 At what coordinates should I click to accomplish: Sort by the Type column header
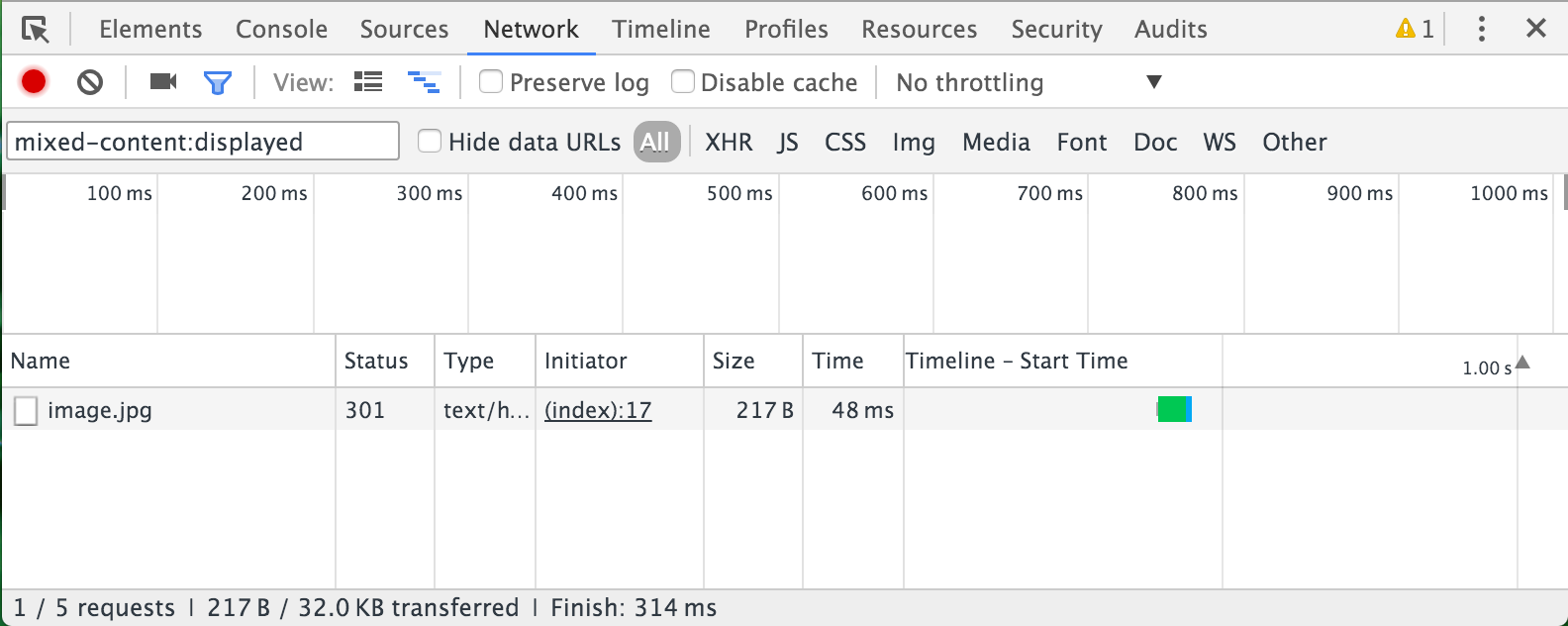click(485, 361)
